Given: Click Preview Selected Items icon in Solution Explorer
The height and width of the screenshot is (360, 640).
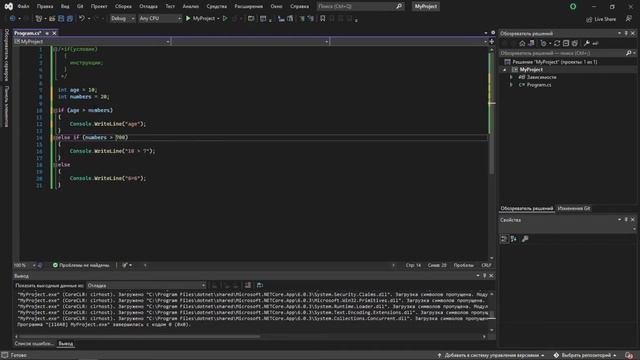Looking at the screenshot, I should tap(596, 43).
